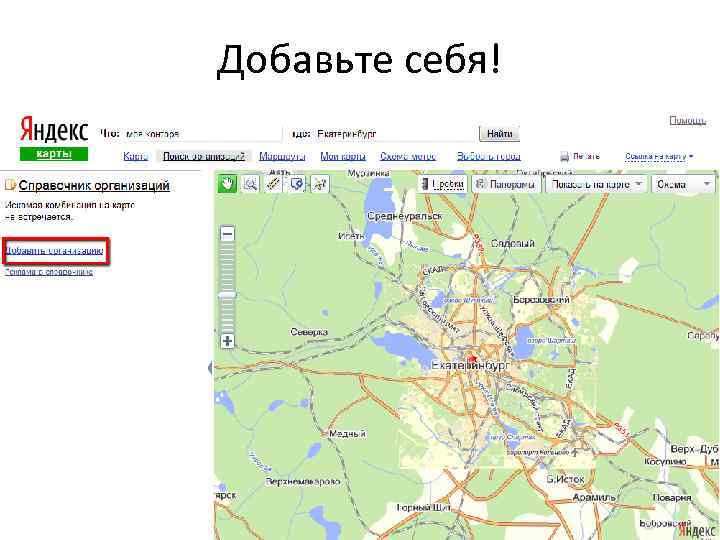Click the Что search input field
Image resolution: width=720 pixels, height=540 pixels.
[202, 134]
